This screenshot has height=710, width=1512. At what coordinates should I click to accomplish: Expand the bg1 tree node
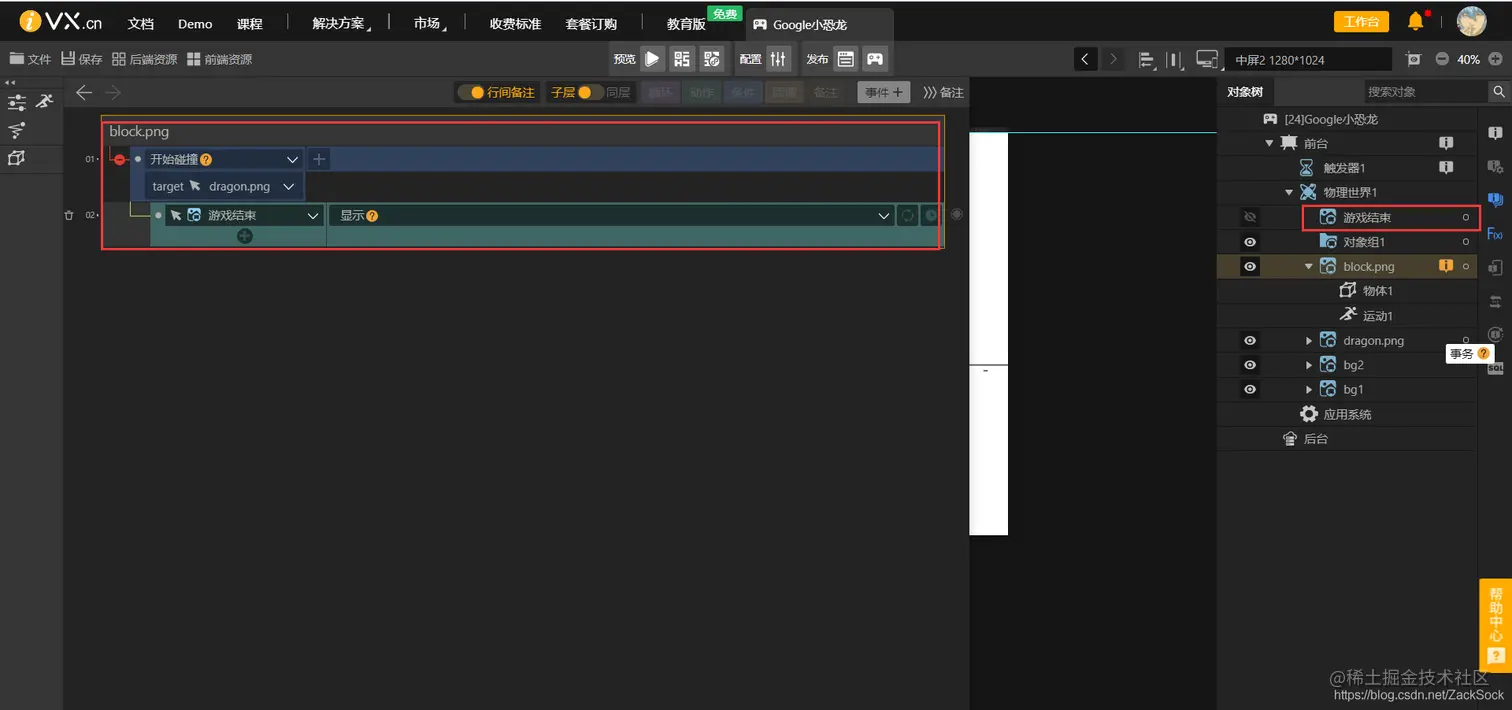pyautogui.click(x=1309, y=390)
